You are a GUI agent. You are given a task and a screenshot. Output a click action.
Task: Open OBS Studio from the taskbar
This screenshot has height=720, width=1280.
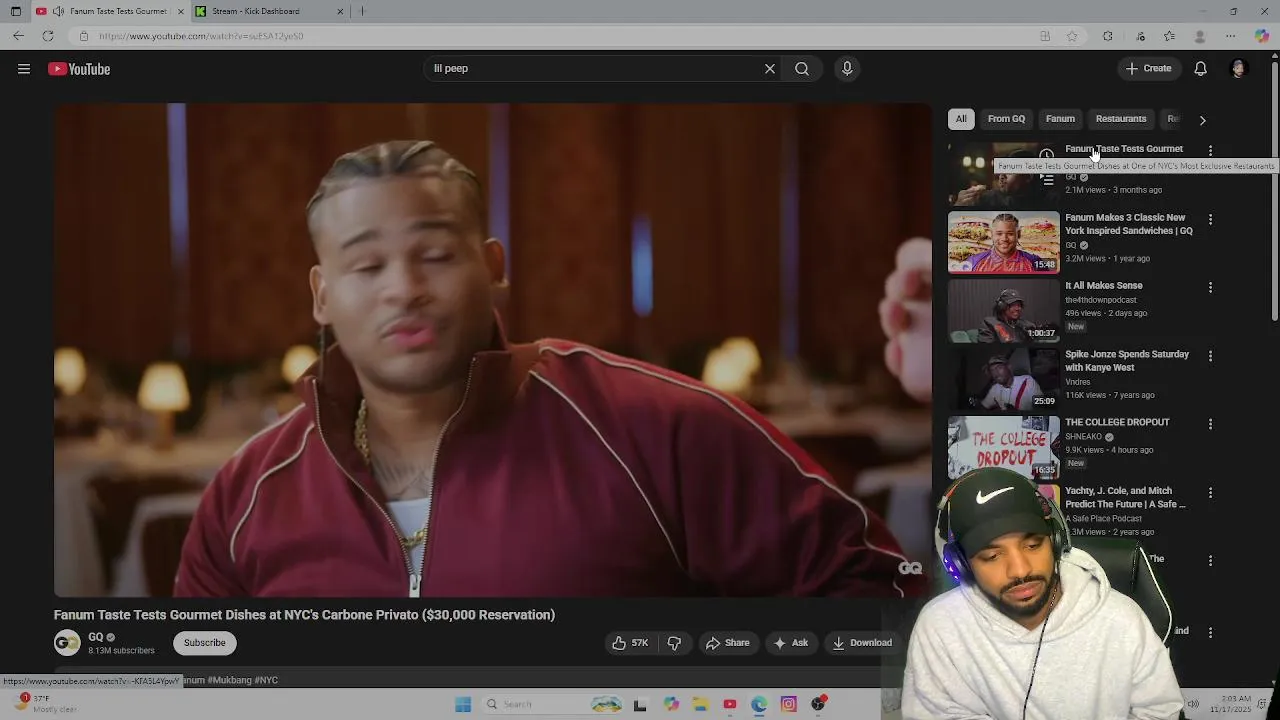click(819, 704)
